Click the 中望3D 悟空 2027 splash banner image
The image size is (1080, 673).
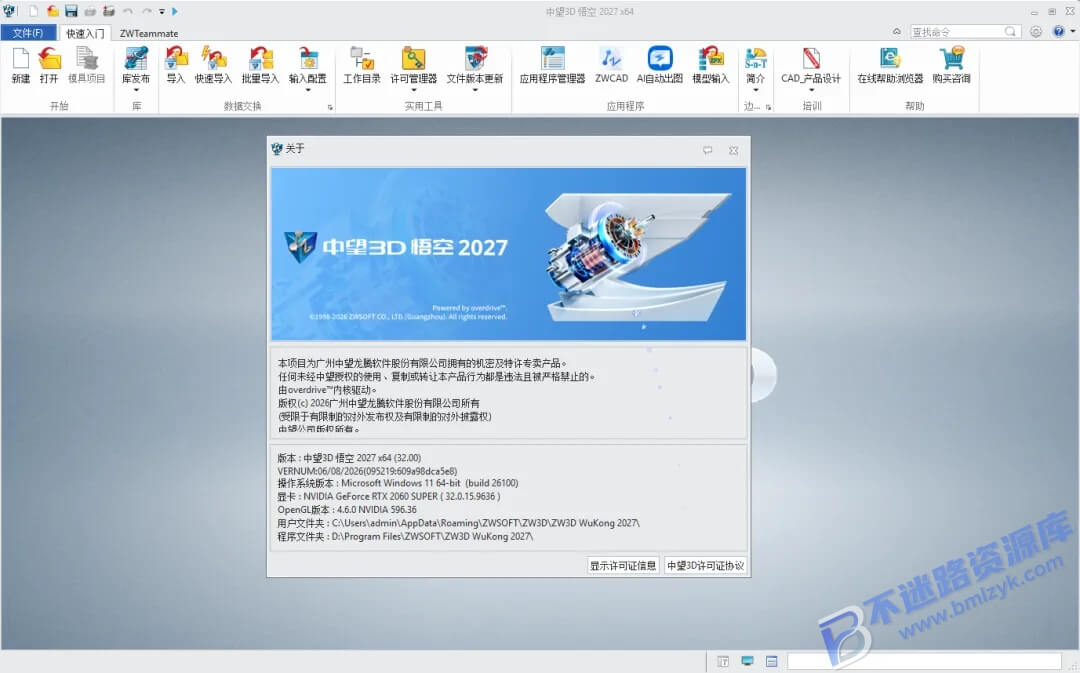pos(508,253)
